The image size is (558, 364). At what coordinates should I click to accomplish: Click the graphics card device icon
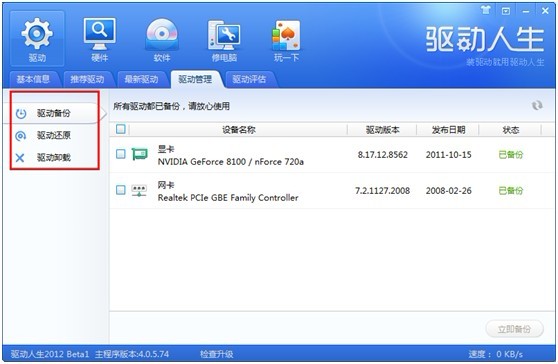[x=140, y=154]
